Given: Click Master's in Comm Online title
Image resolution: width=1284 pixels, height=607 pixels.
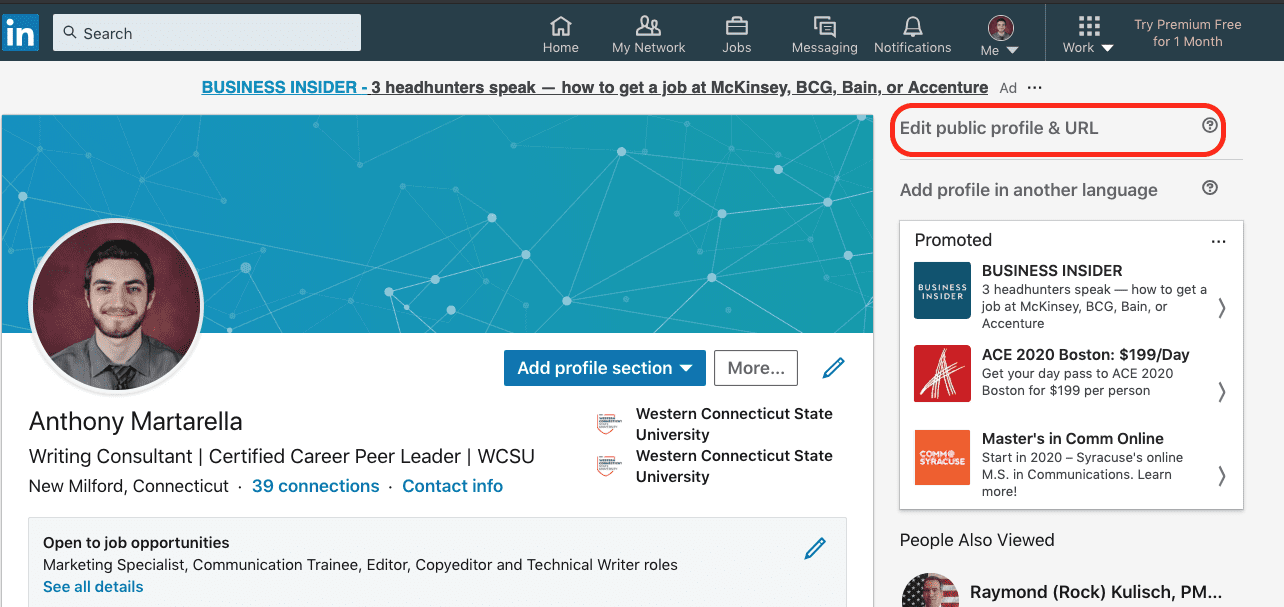Looking at the screenshot, I should point(1072,439).
